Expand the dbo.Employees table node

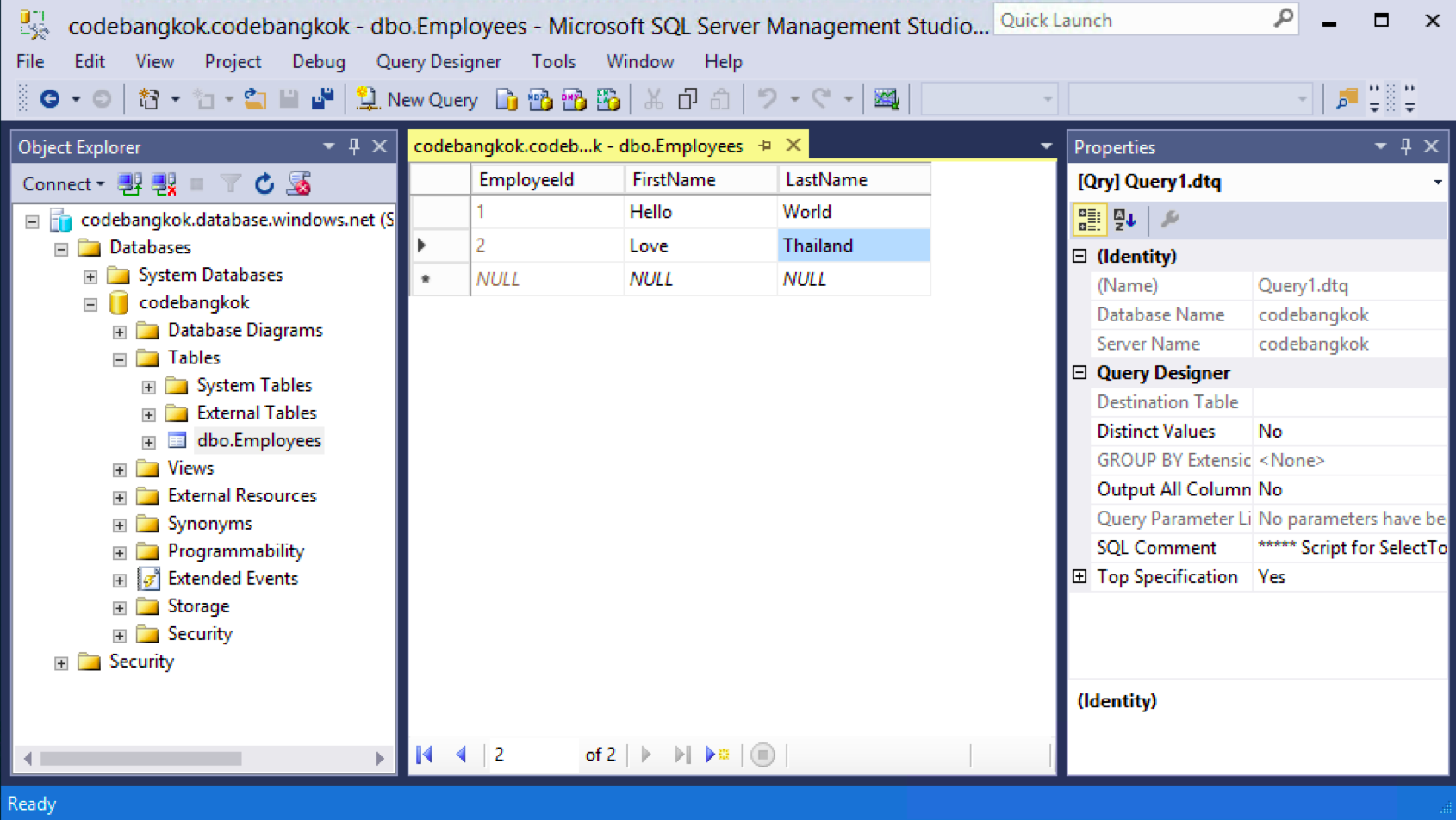coord(148,442)
